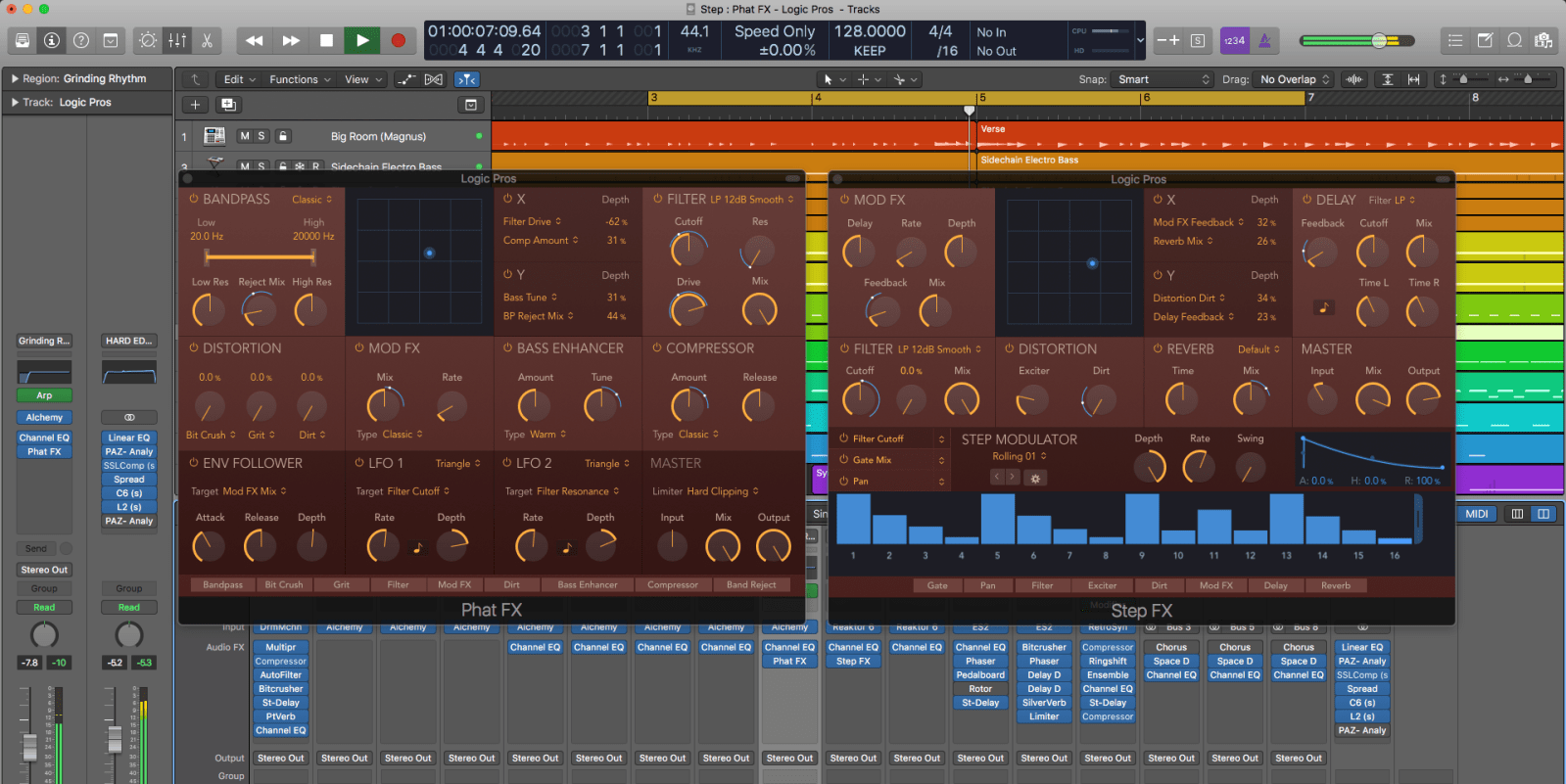Click the Smart Controls knob icon
Screen dimensions: 1566x784
[x=148, y=40]
